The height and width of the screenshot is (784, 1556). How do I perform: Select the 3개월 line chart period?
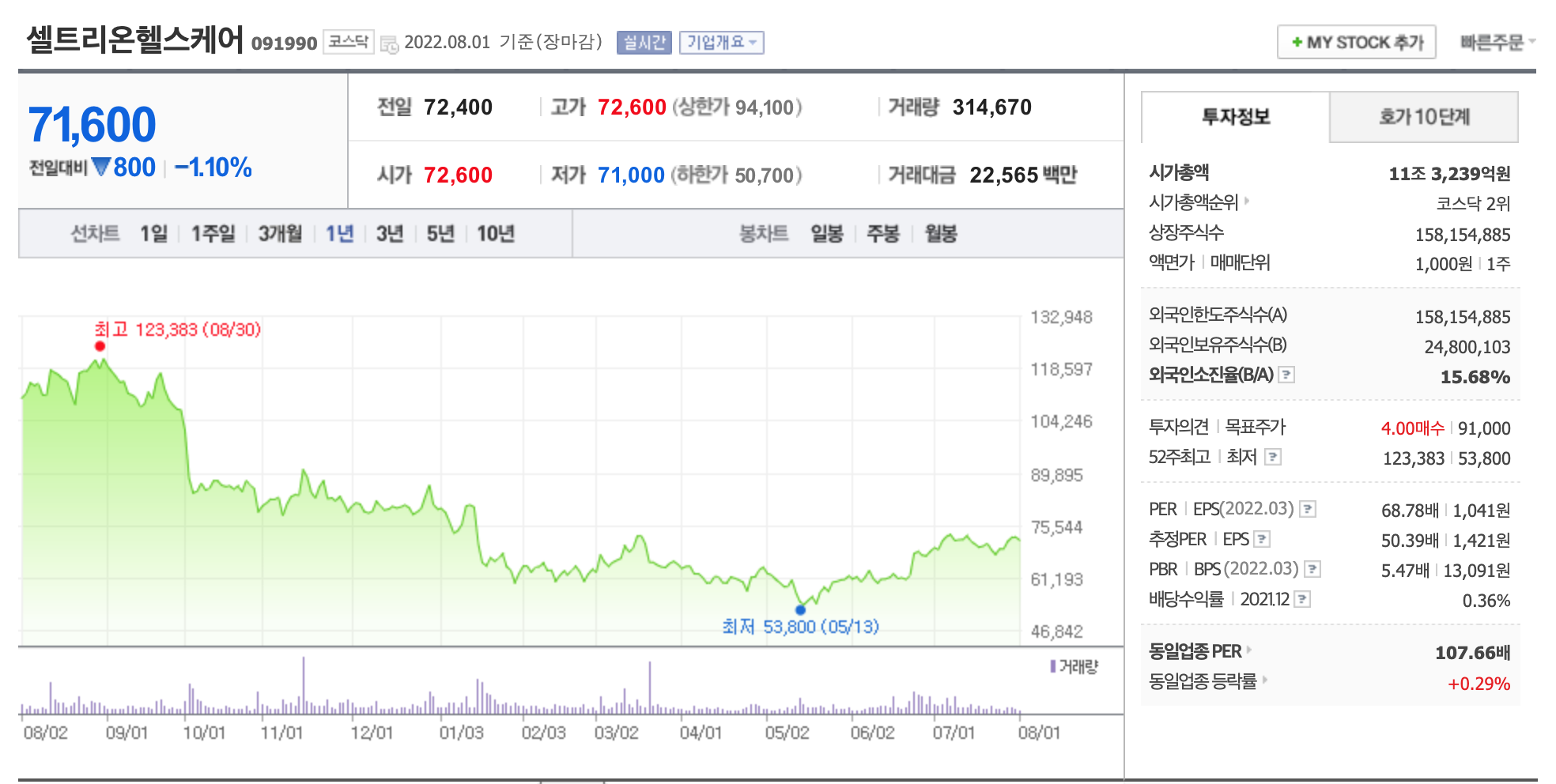[281, 234]
